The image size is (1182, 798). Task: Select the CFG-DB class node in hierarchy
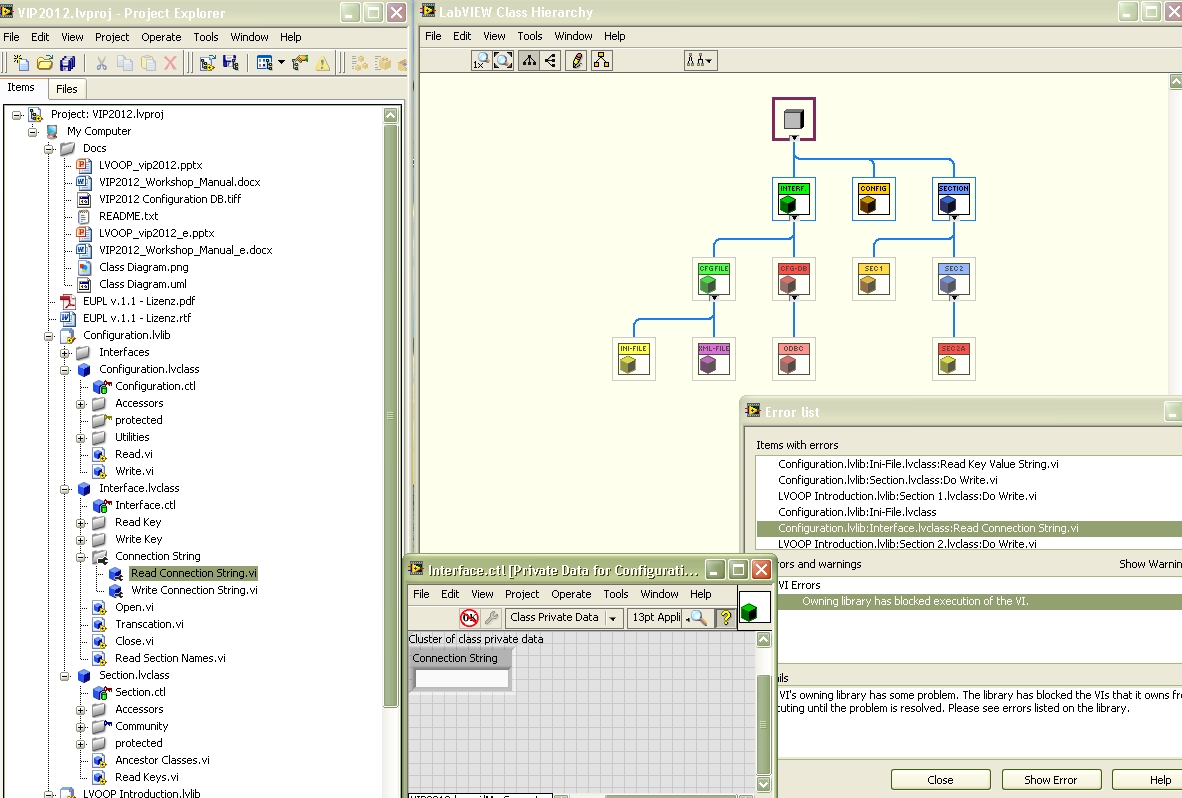(794, 279)
